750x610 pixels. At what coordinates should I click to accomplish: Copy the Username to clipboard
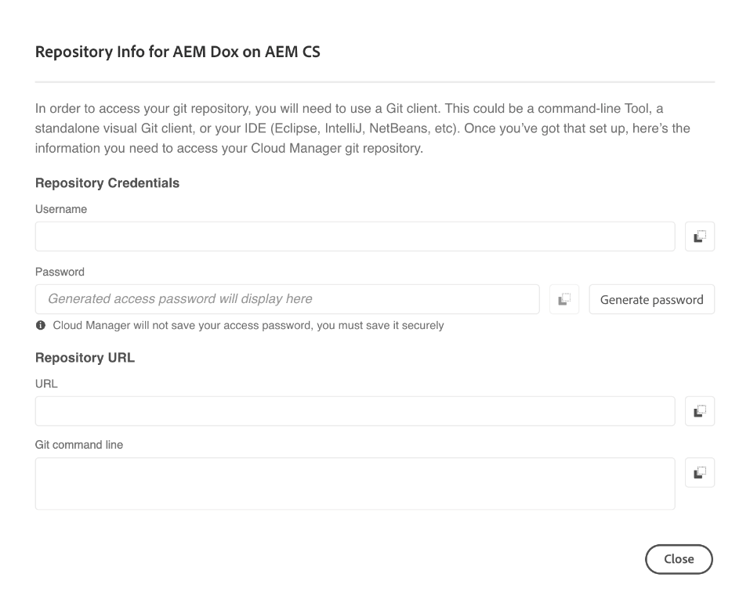(700, 237)
